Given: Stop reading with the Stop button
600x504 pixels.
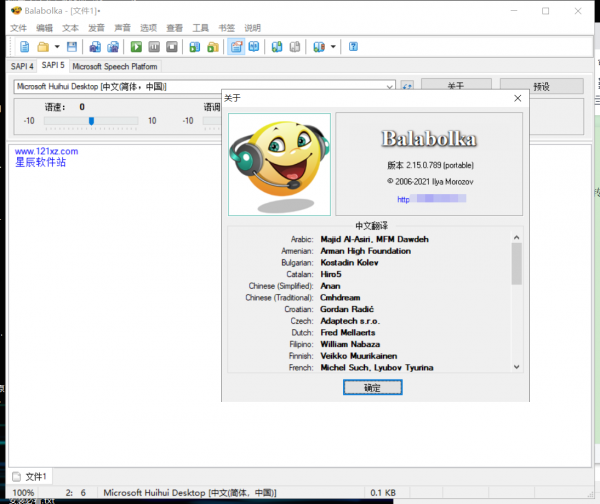Looking at the screenshot, I should point(172,47).
